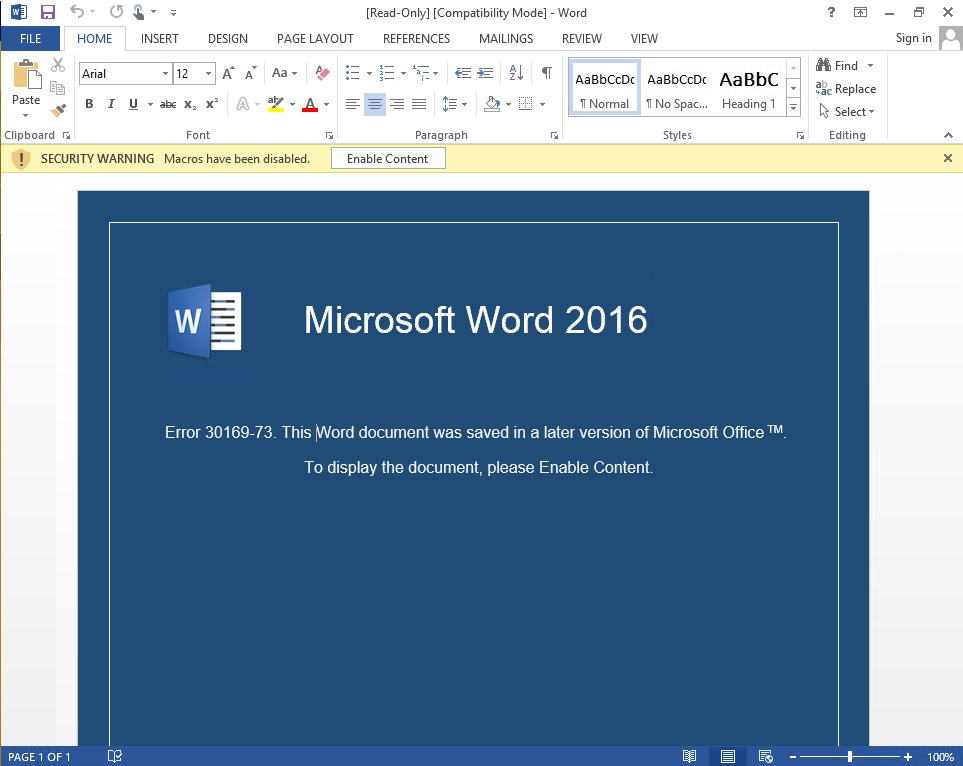Click PAGE 1 OF 1 in status bar
963x766 pixels.
[x=39, y=757]
